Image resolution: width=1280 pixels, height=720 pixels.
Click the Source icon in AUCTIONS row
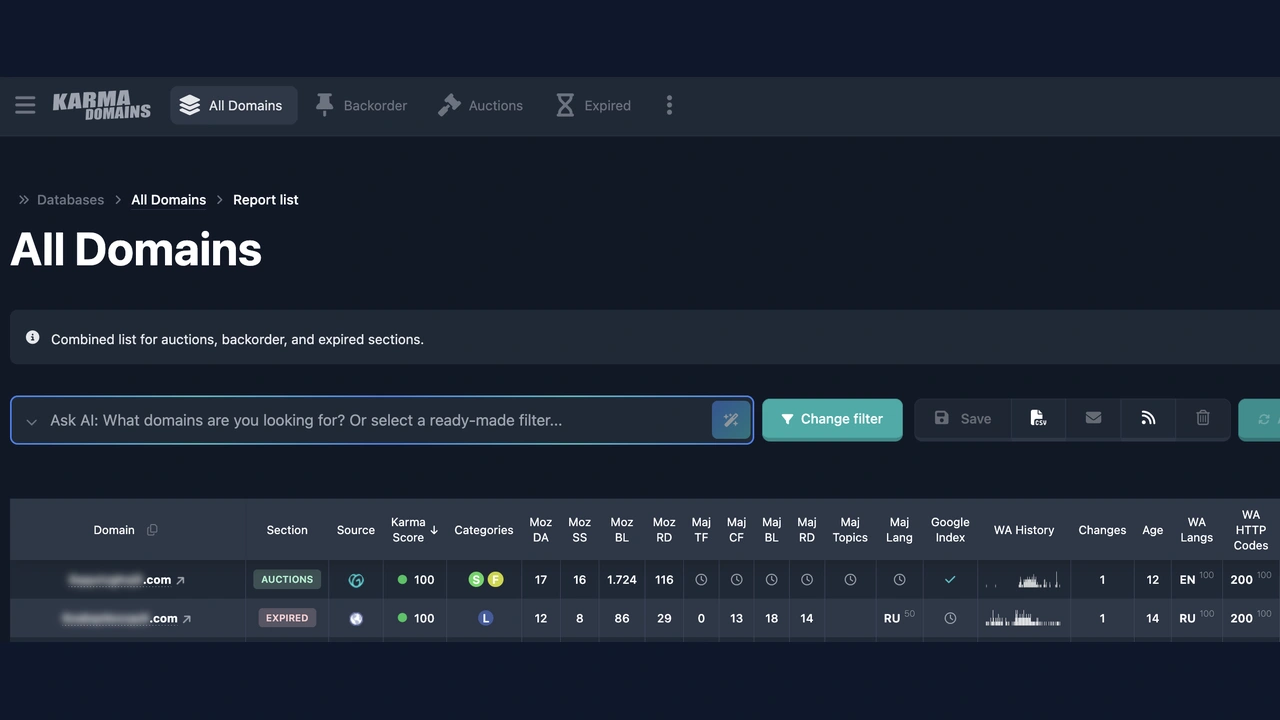coord(356,580)
